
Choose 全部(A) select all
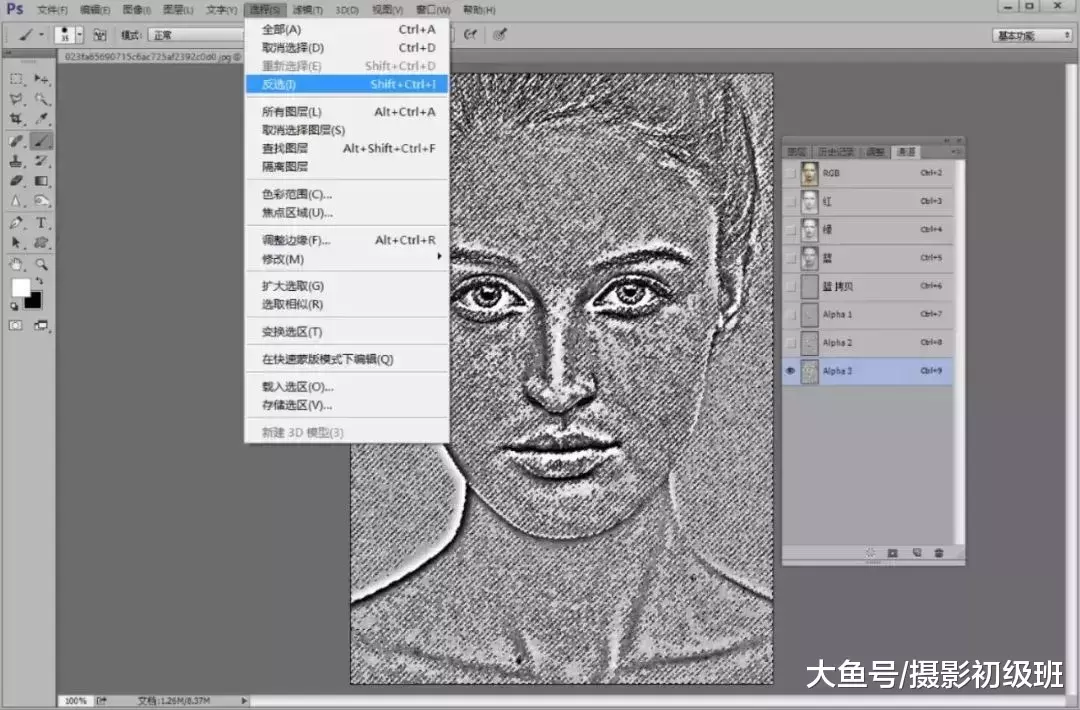tap(346, 30)
